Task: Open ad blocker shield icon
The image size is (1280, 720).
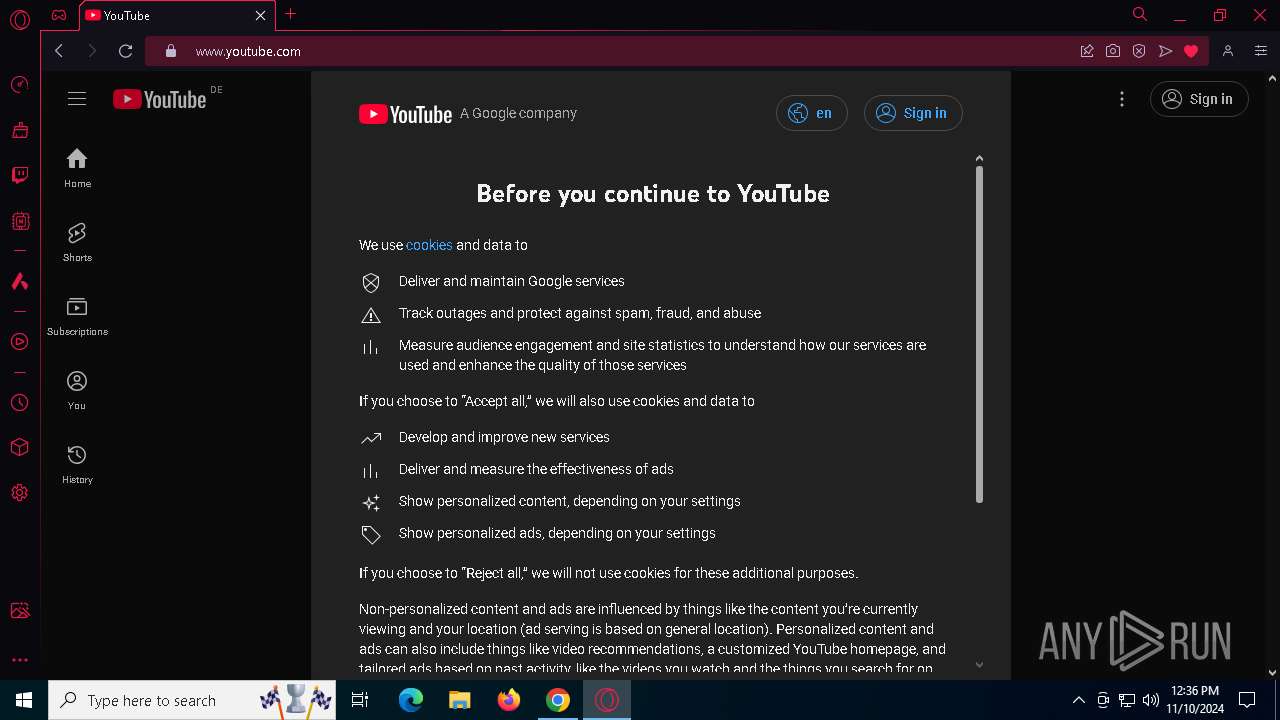Action: 1139,51
